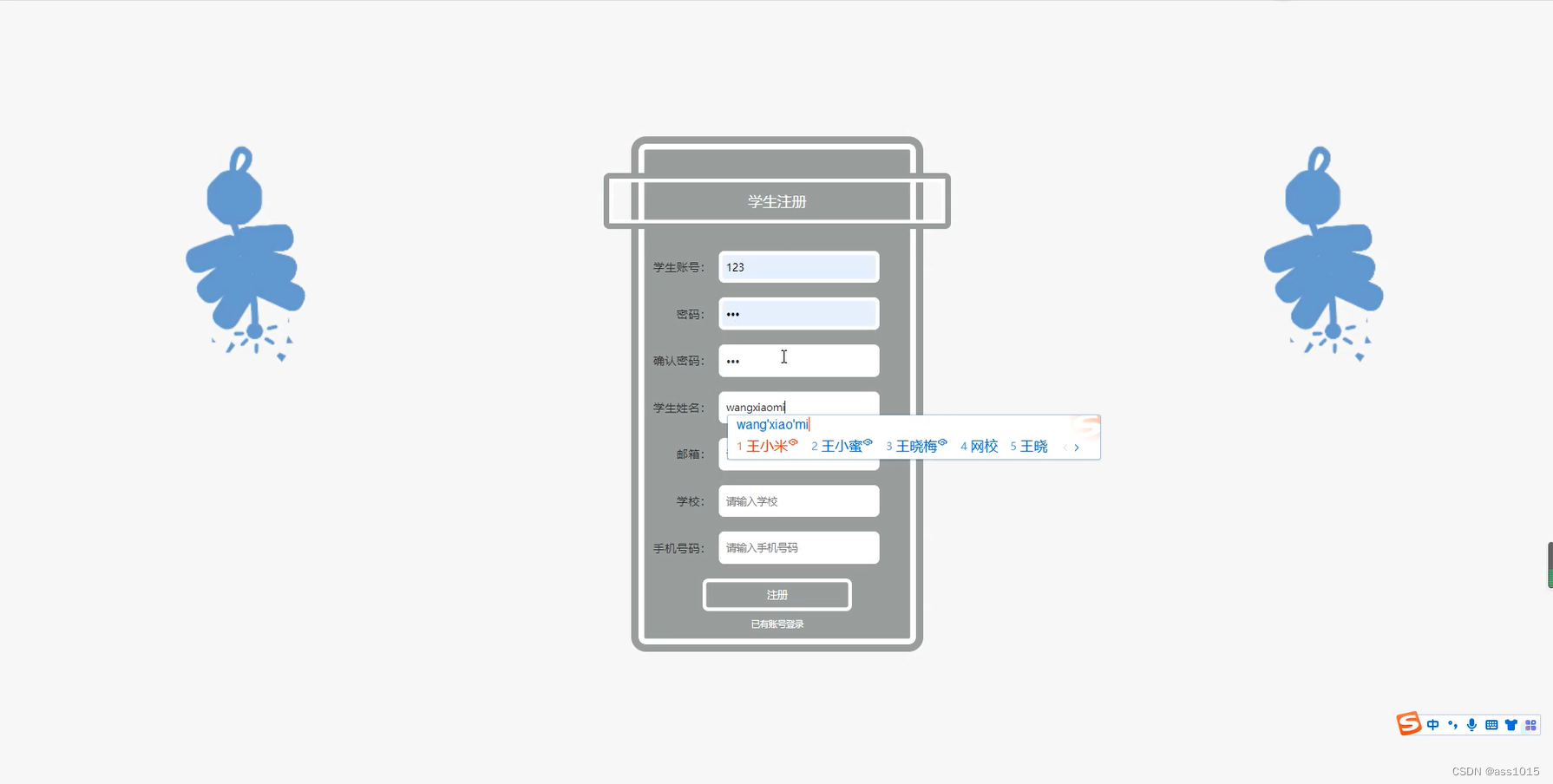Click the Sogou input method logo
This screenshot has width=1553, height=784.
click(1409, 724)
